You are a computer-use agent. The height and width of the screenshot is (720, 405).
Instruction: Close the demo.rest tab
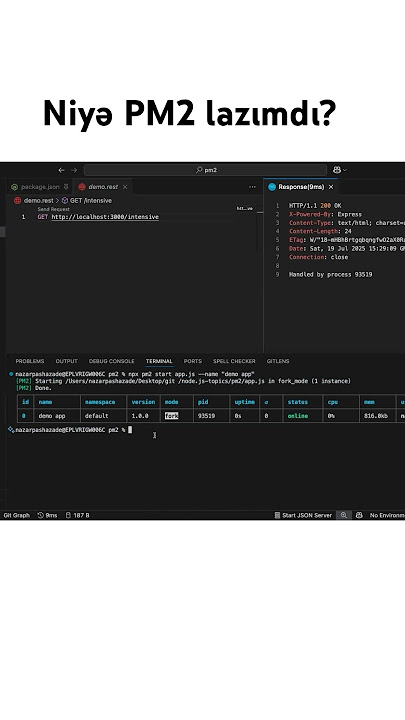click(125, 187)
